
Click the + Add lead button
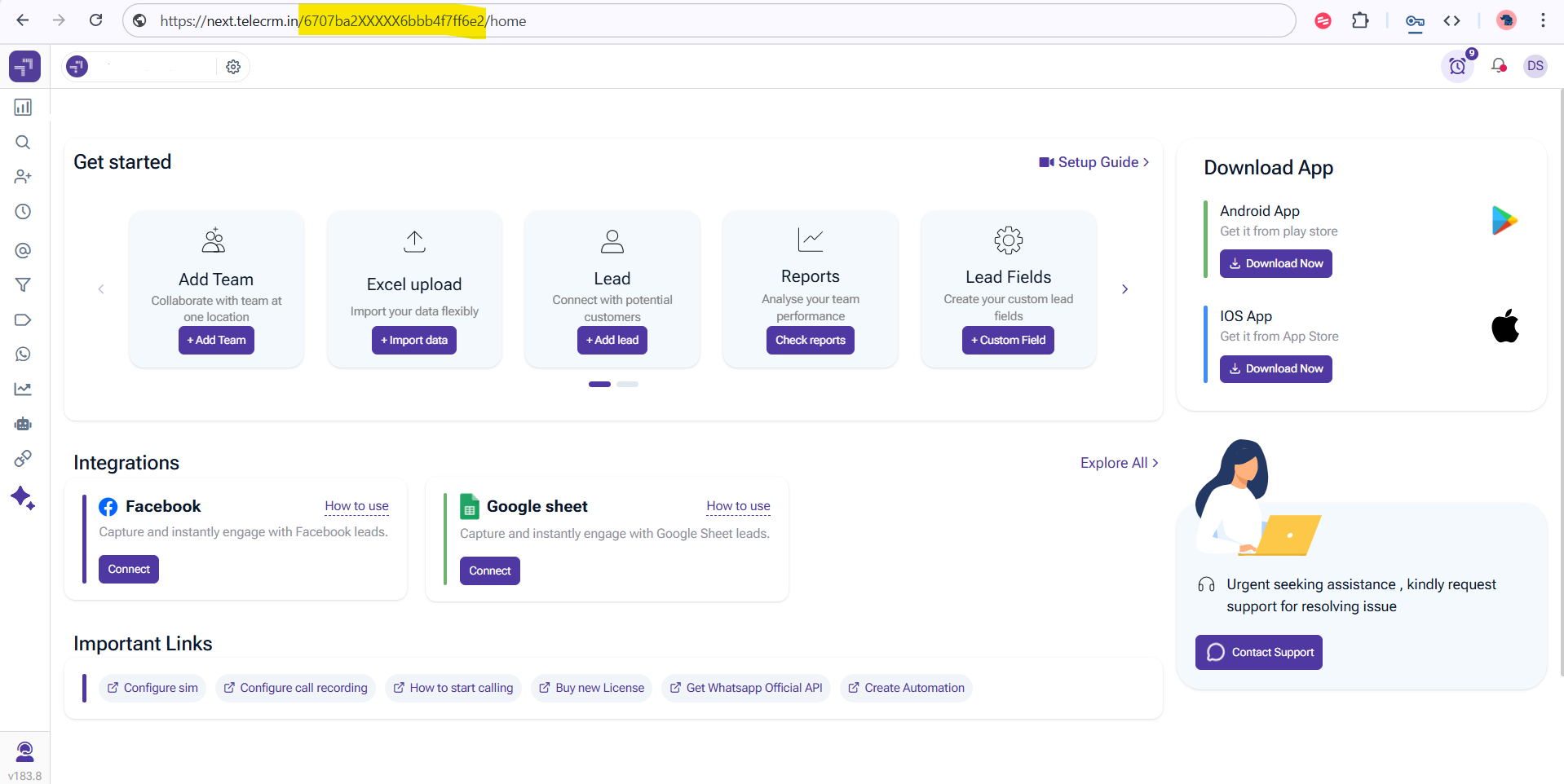click(x=612, y=341)
